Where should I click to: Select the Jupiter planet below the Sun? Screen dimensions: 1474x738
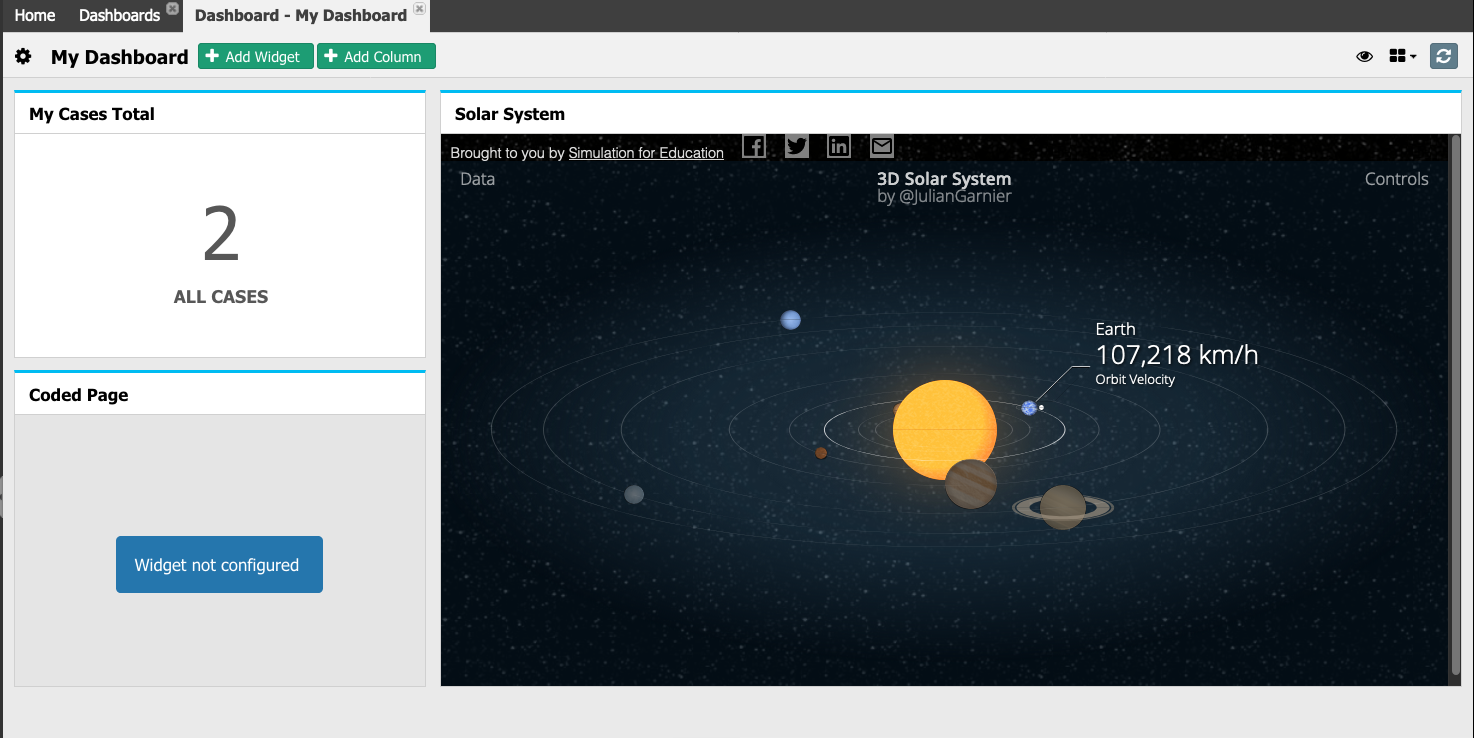(971, 484)
